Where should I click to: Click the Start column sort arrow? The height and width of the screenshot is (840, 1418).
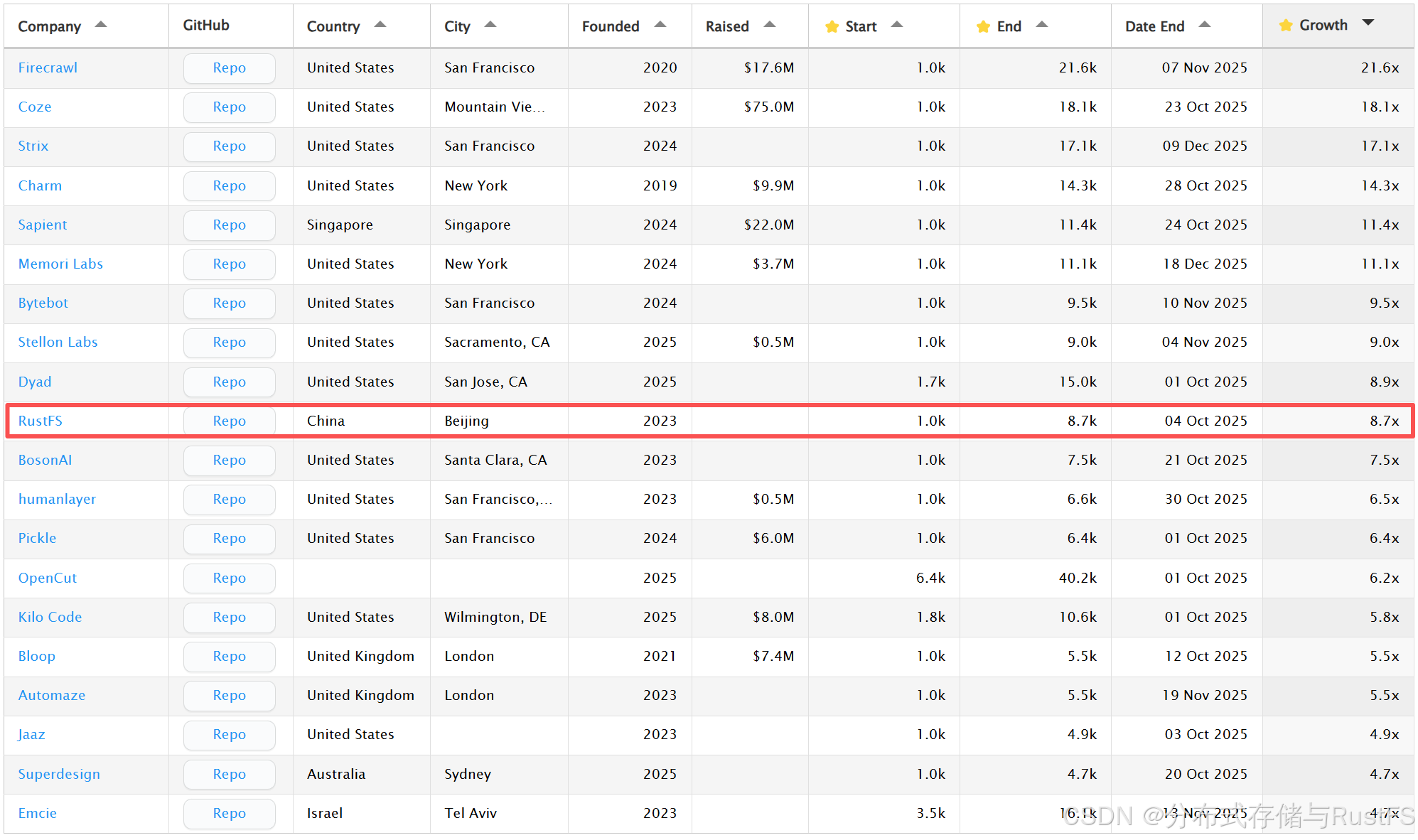897,25
